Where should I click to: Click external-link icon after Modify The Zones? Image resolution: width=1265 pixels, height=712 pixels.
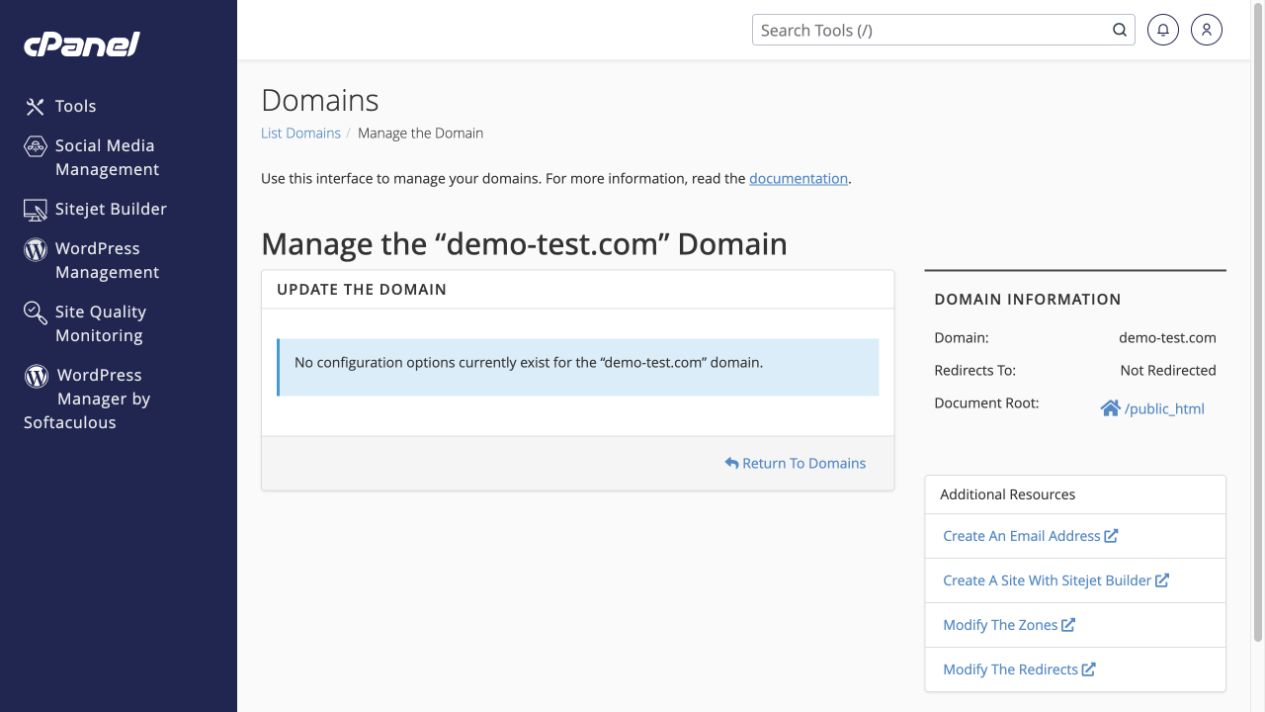[1068, 625]
